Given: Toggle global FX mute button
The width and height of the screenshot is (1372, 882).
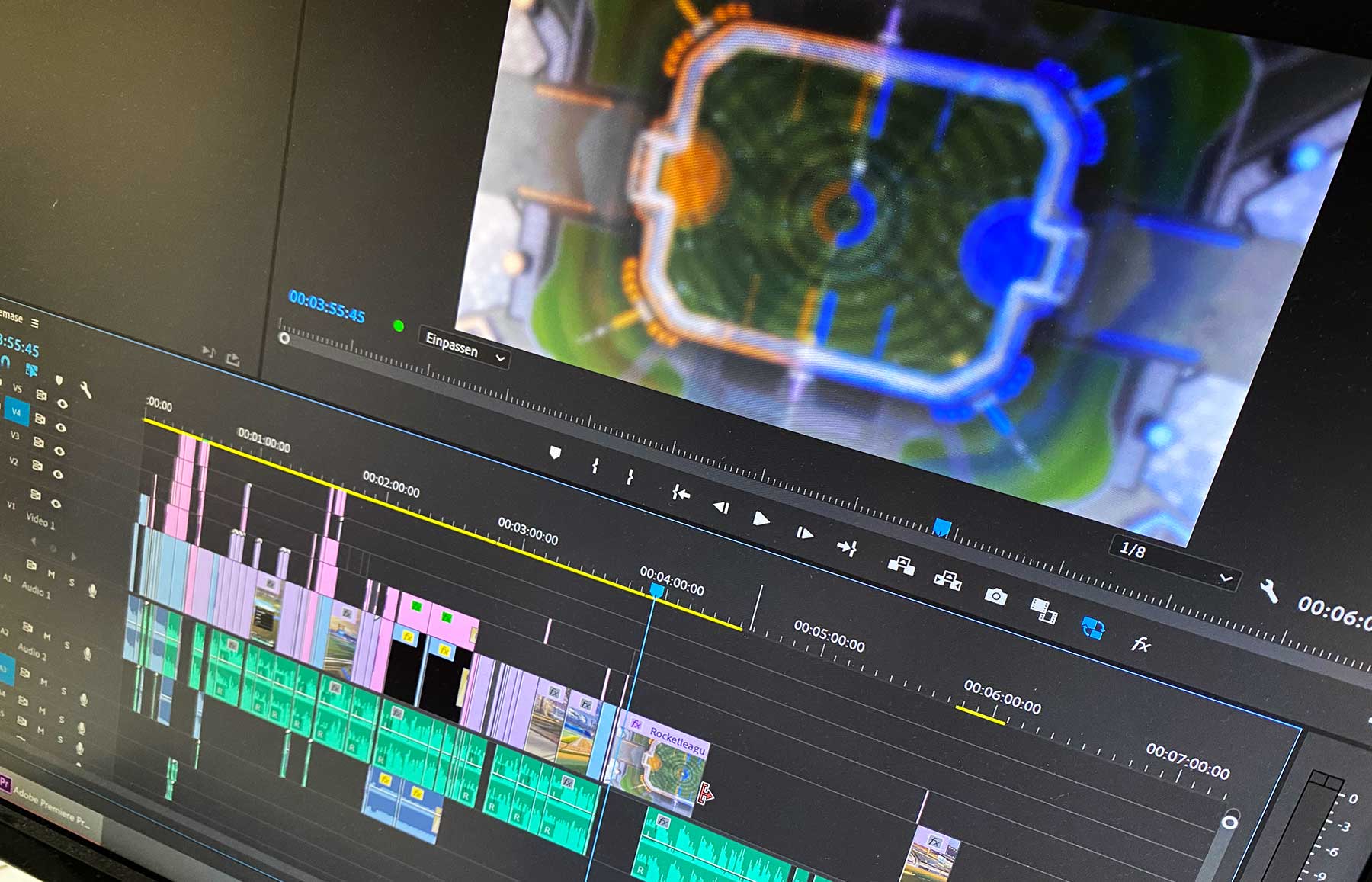Looking at the screenshot, I should point(1140,644).
